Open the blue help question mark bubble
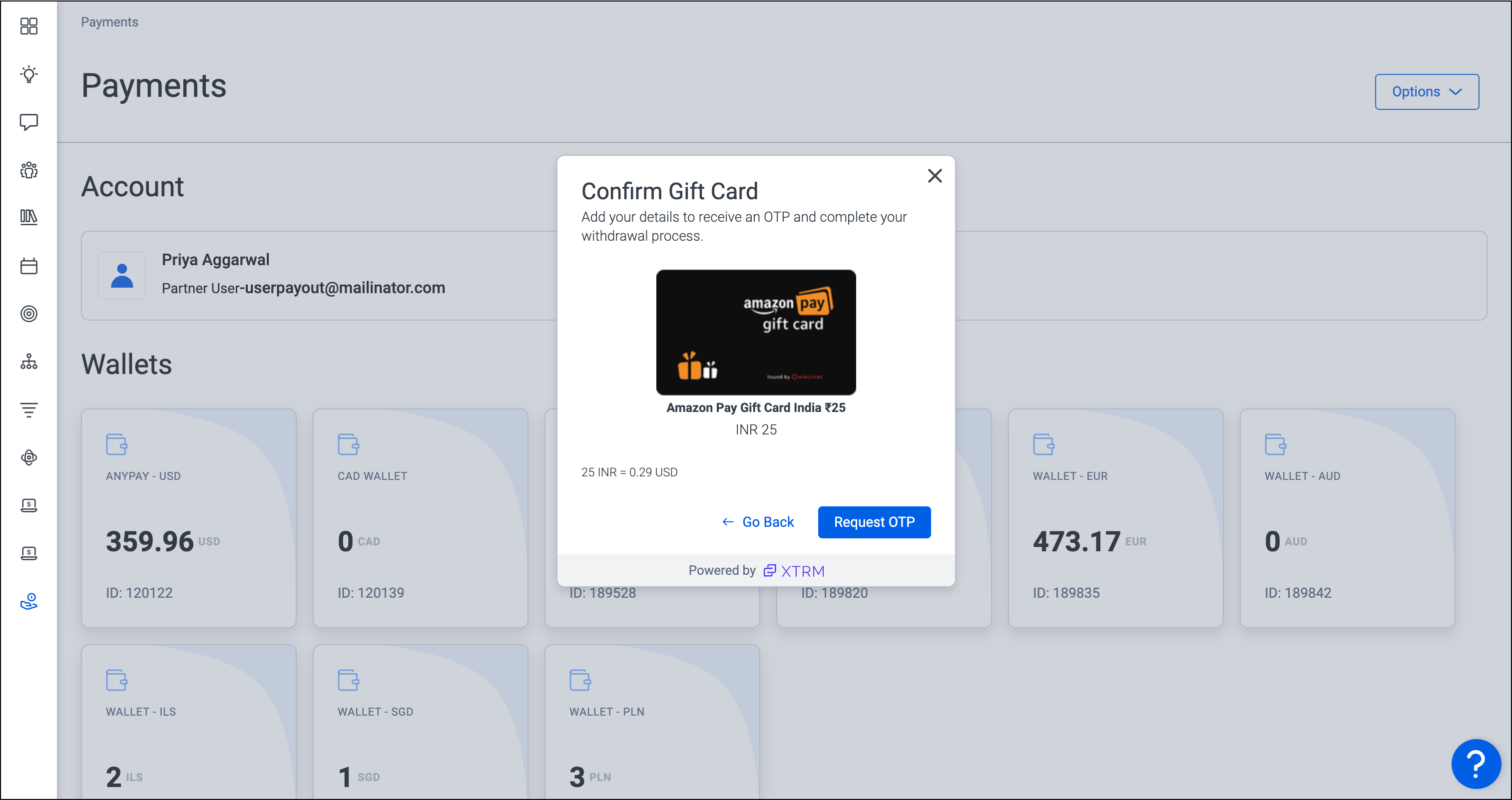This screenshot has height=800, width=1512. (1476, 764)
